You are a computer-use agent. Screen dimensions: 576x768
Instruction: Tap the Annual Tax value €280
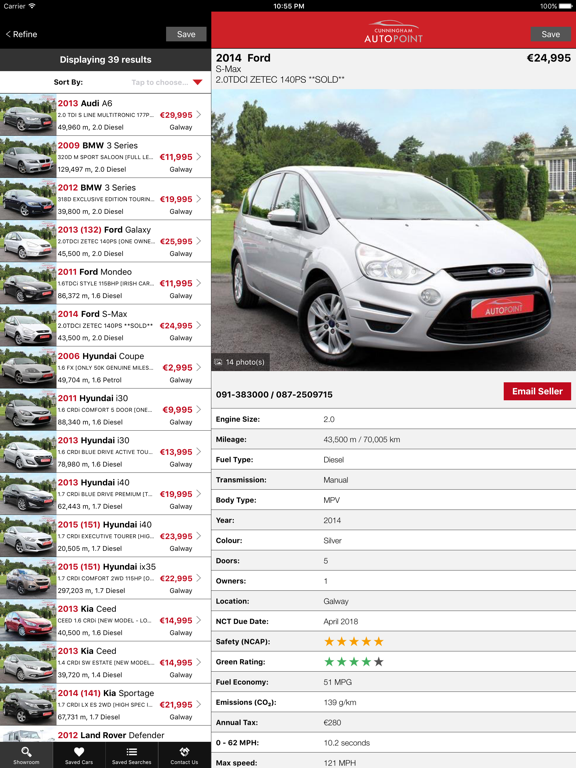coord(332,722)
